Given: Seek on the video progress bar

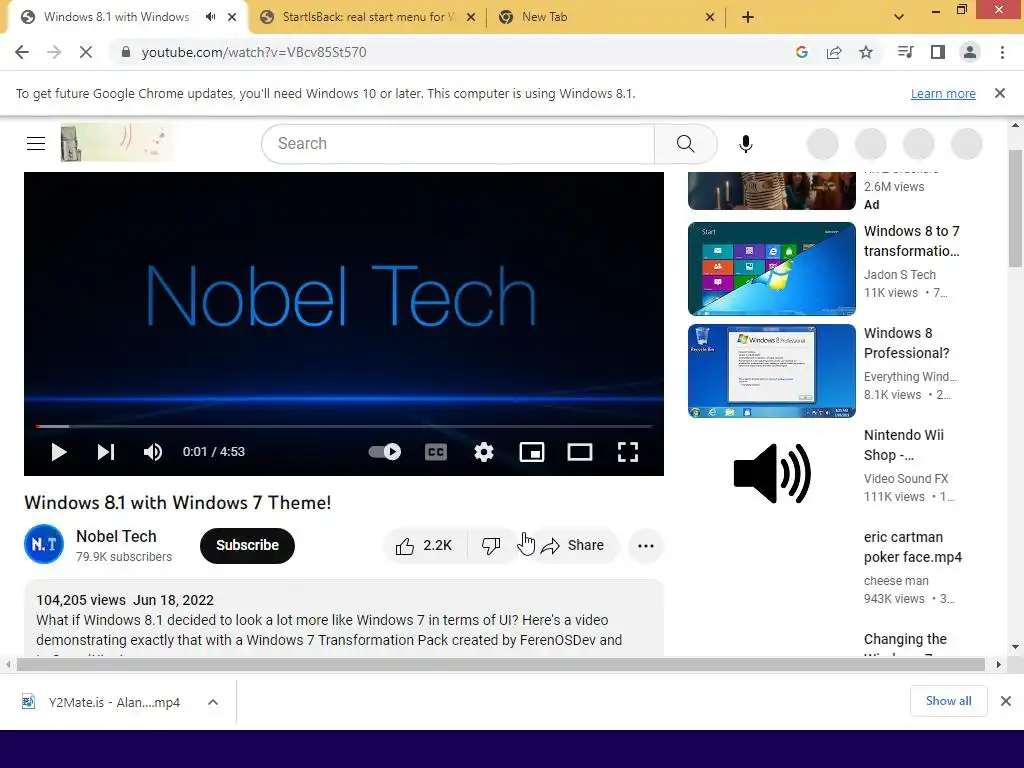Looking at the screenshot, I should tap(344, 426).
